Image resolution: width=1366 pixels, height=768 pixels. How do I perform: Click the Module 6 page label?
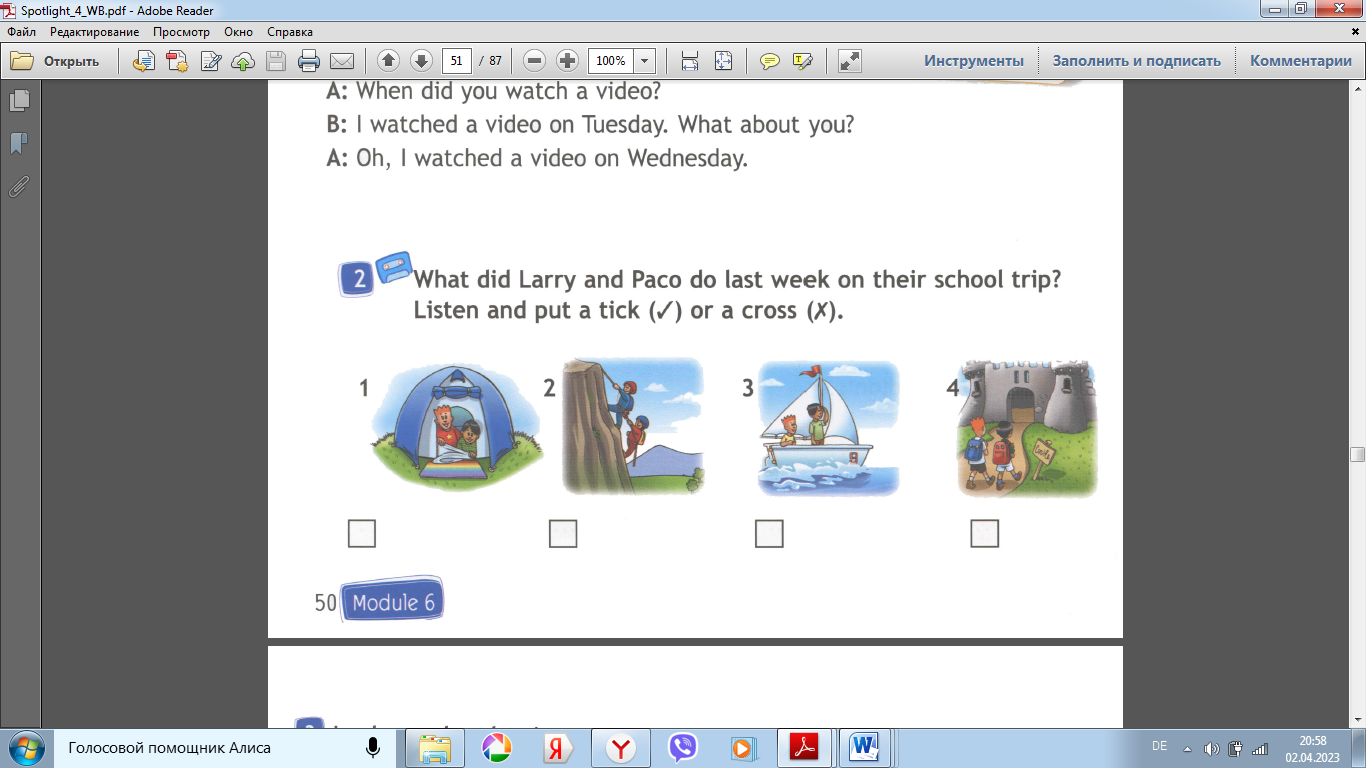393,602
